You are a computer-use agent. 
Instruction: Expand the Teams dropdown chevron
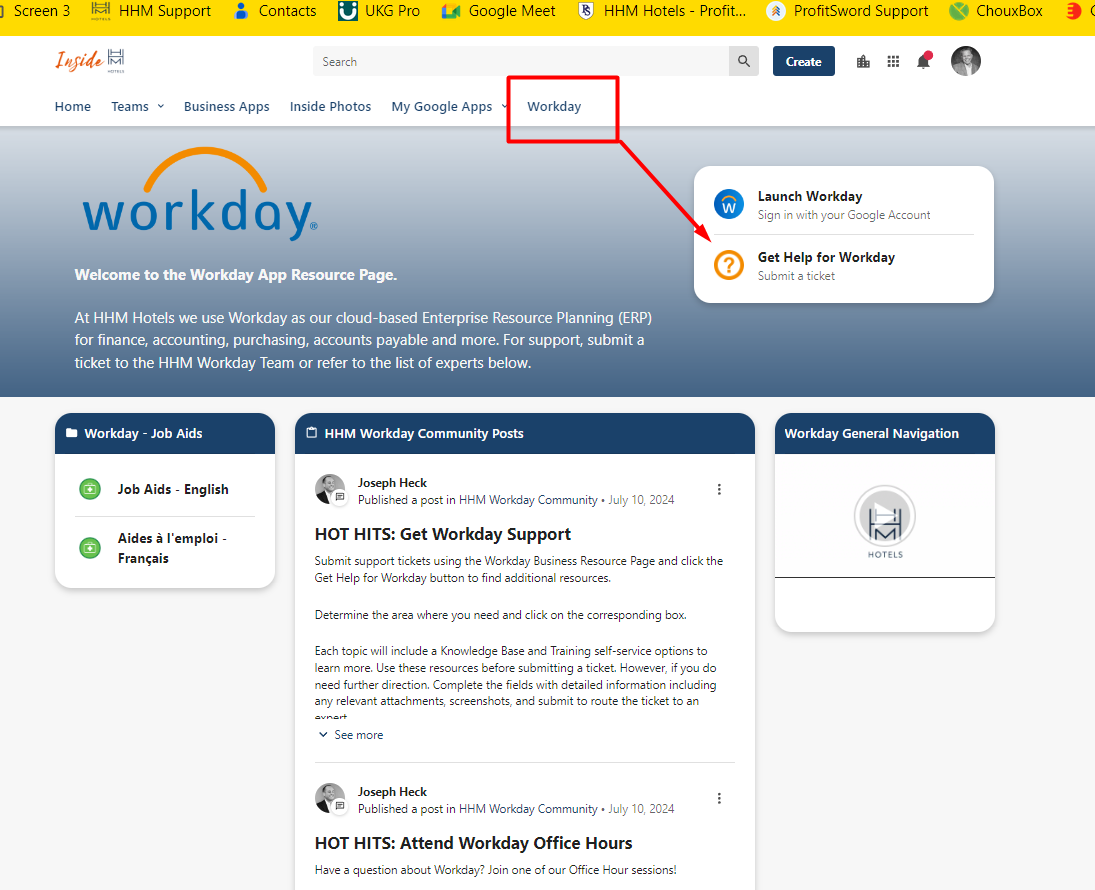[161, 106]
